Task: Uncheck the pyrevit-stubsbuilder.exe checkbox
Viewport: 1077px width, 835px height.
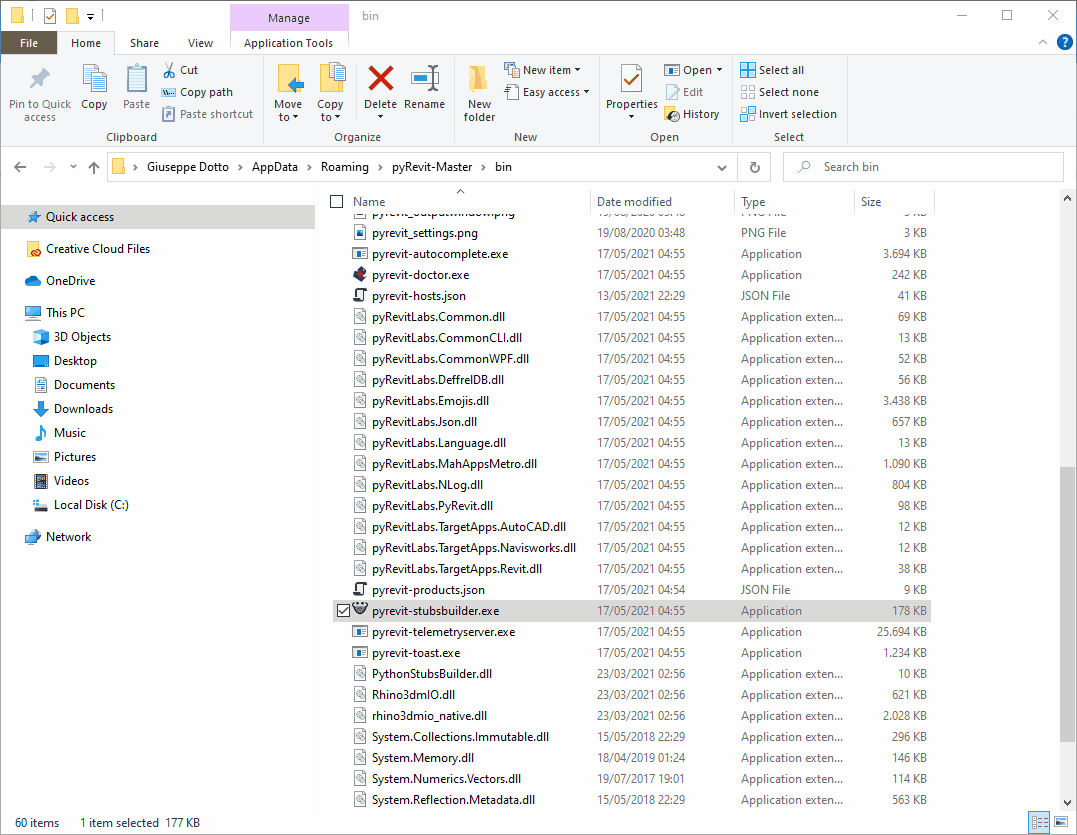Action: tap(343, 611)
